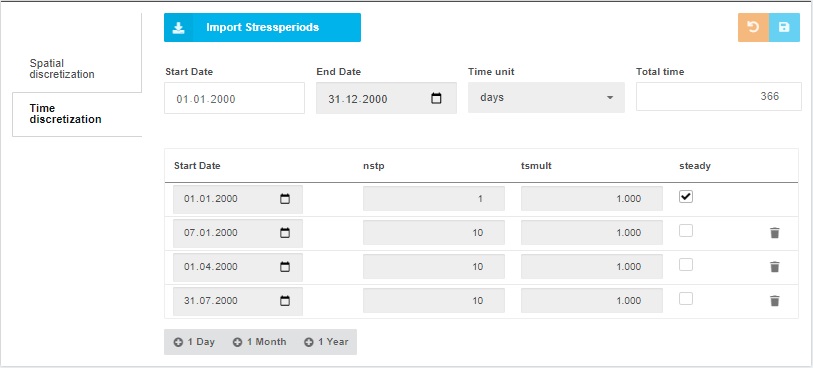Open calendar for 07.01.2000 row date

(x=285, y=233)
